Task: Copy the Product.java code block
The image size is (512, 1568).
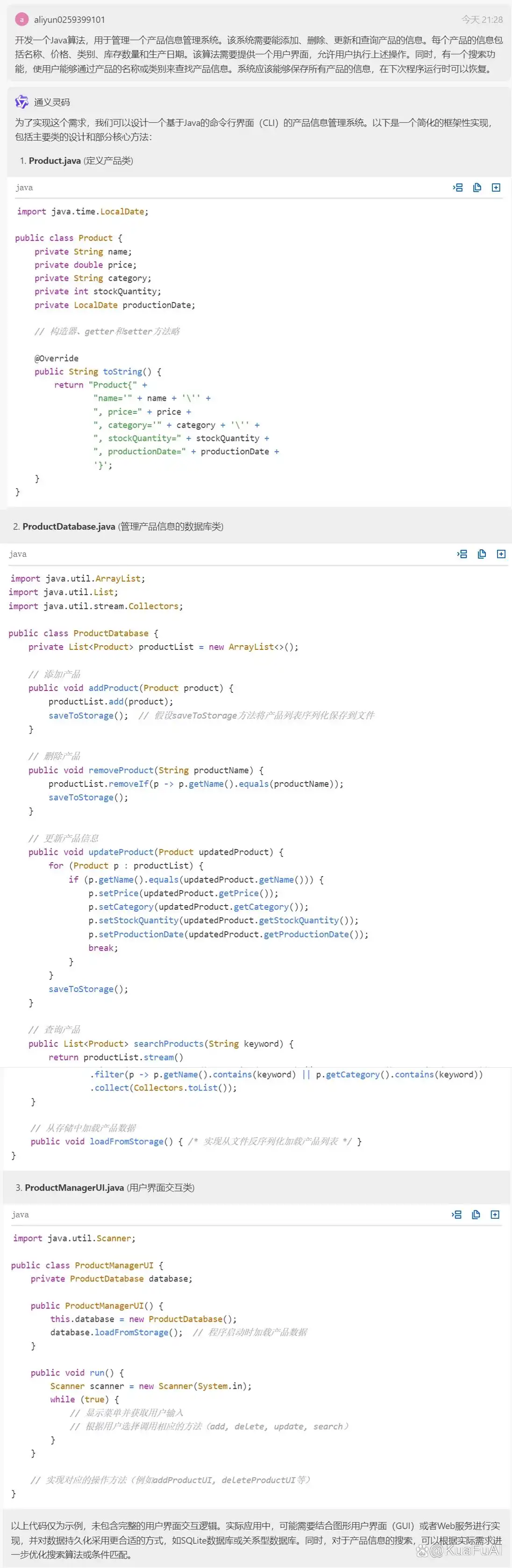Action: 477,187
